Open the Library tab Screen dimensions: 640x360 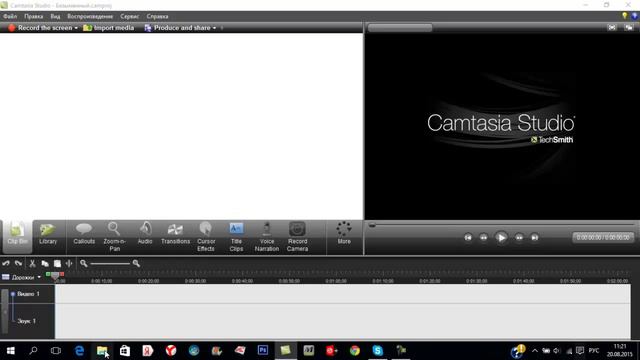click(x=48, y=234)
